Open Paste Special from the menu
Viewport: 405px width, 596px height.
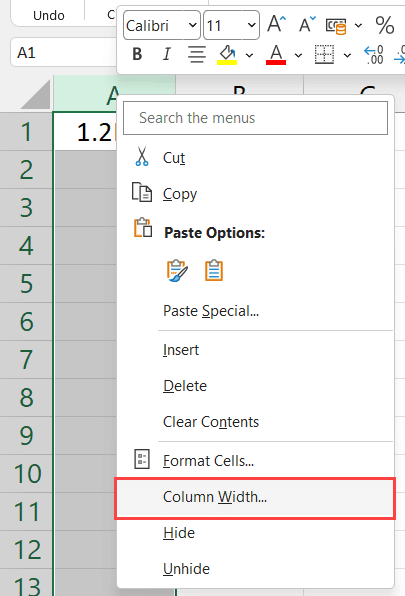coord(255,311)
